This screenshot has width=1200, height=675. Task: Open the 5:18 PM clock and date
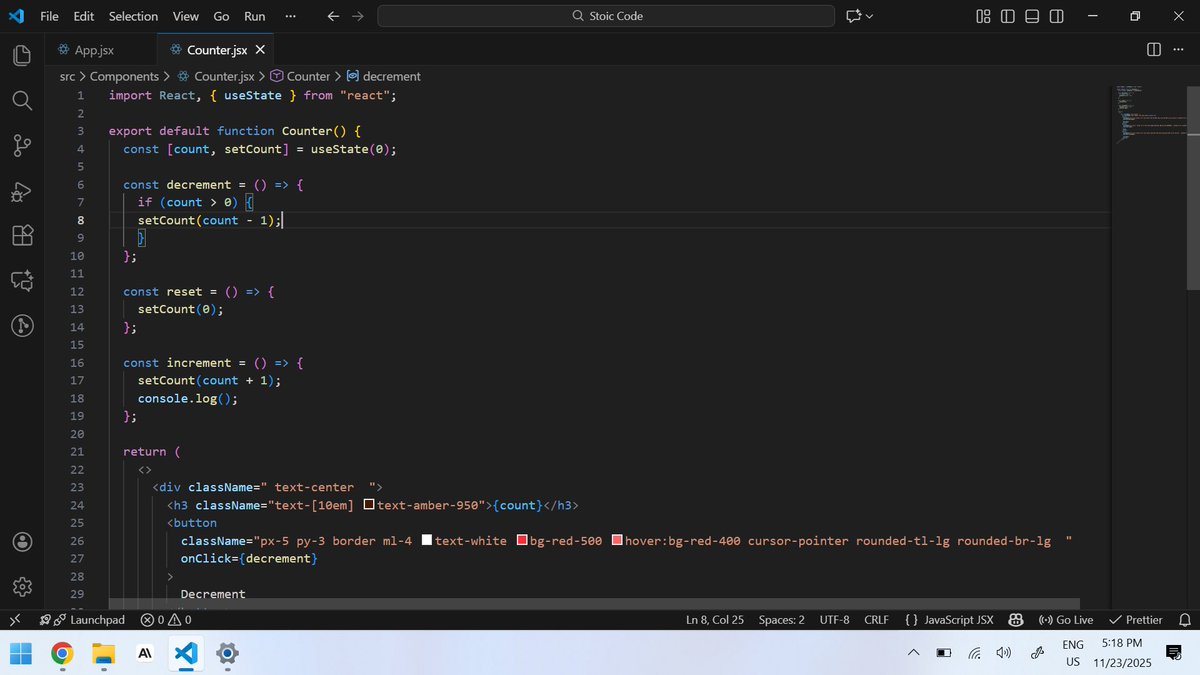pyautogui.click(x=1122, y=653)
